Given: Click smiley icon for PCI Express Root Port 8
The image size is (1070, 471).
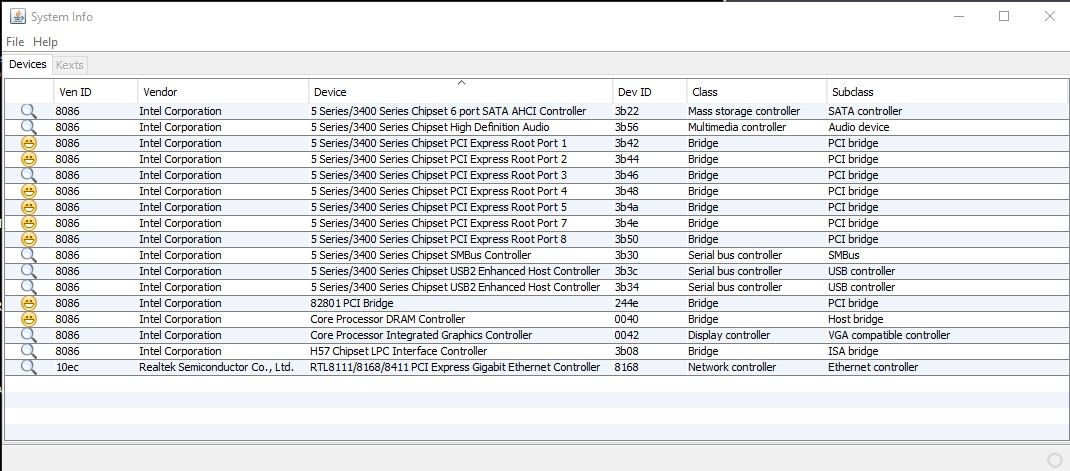Looking at the screenshot, I should (29, 239).
